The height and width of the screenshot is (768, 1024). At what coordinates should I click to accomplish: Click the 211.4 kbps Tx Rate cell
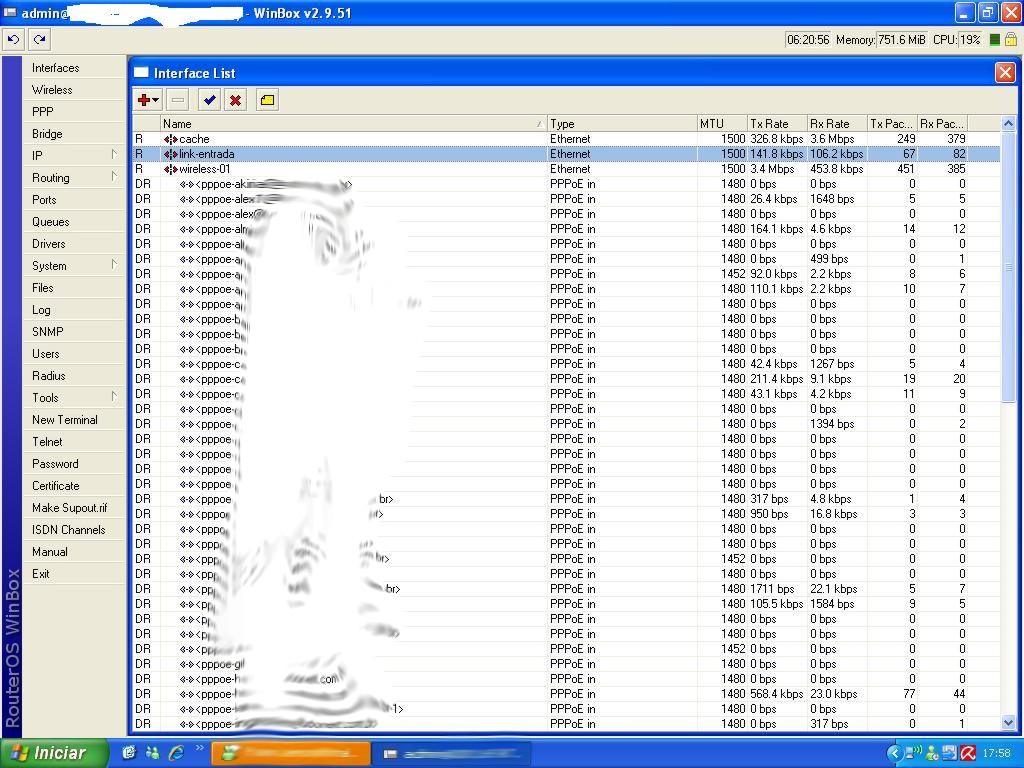click(x=776, y=379)
